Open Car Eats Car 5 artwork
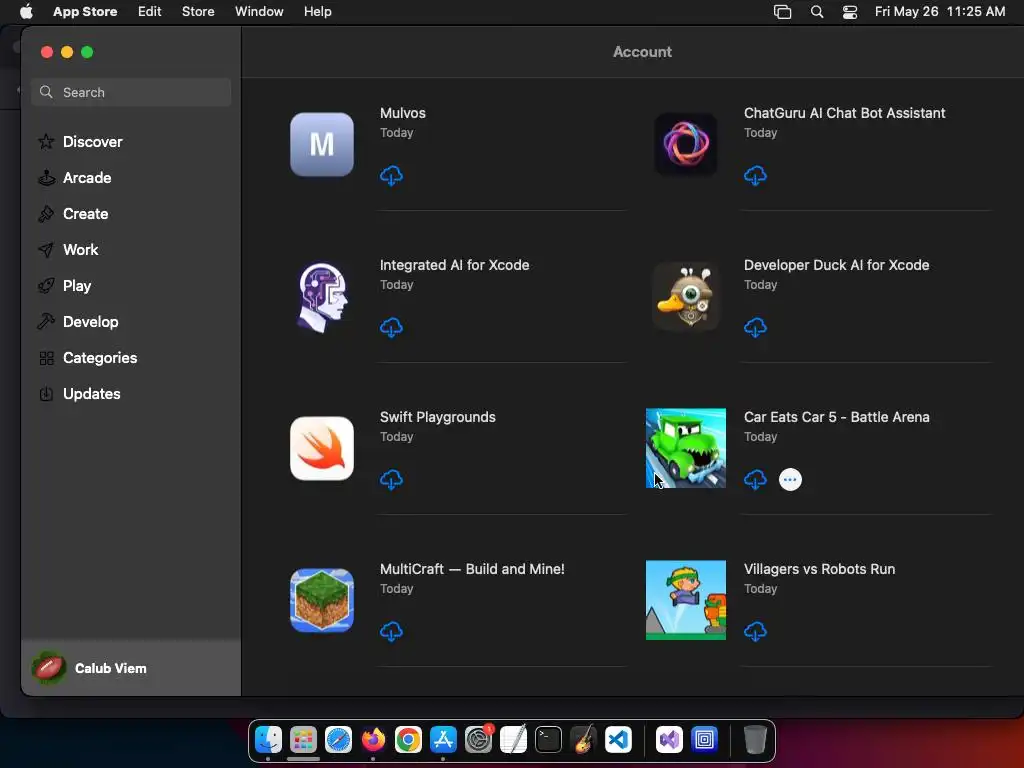 click(686, 448)
